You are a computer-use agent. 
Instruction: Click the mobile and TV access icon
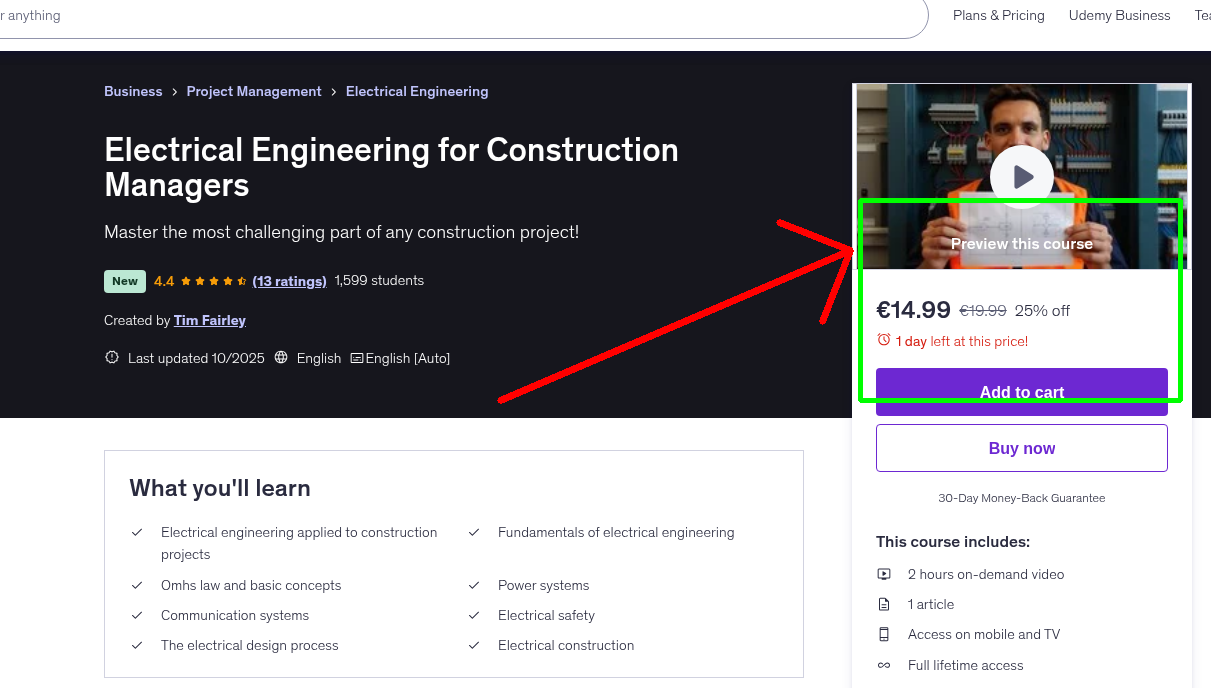pyautogui.click(x=884, y=634)
